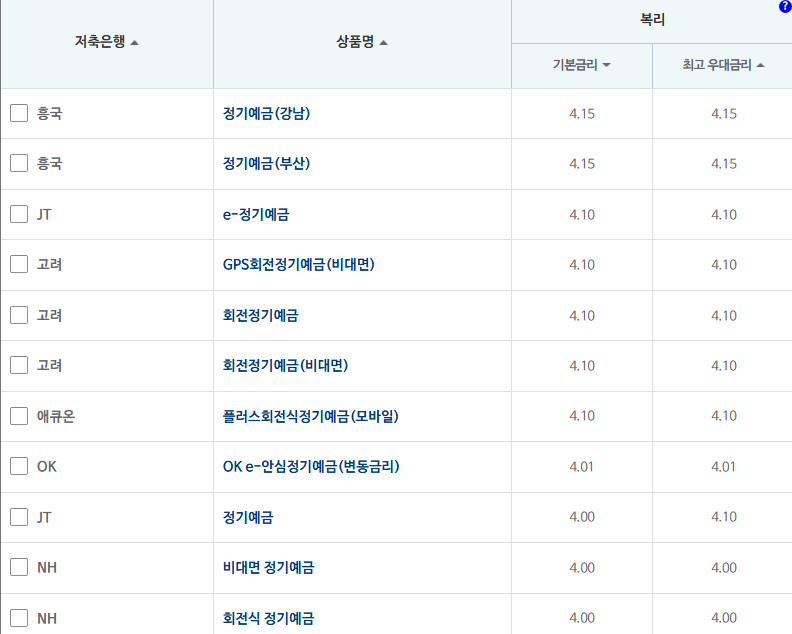
Task: Click 4.01 base rate in OK row
Action: click(581, 467)
